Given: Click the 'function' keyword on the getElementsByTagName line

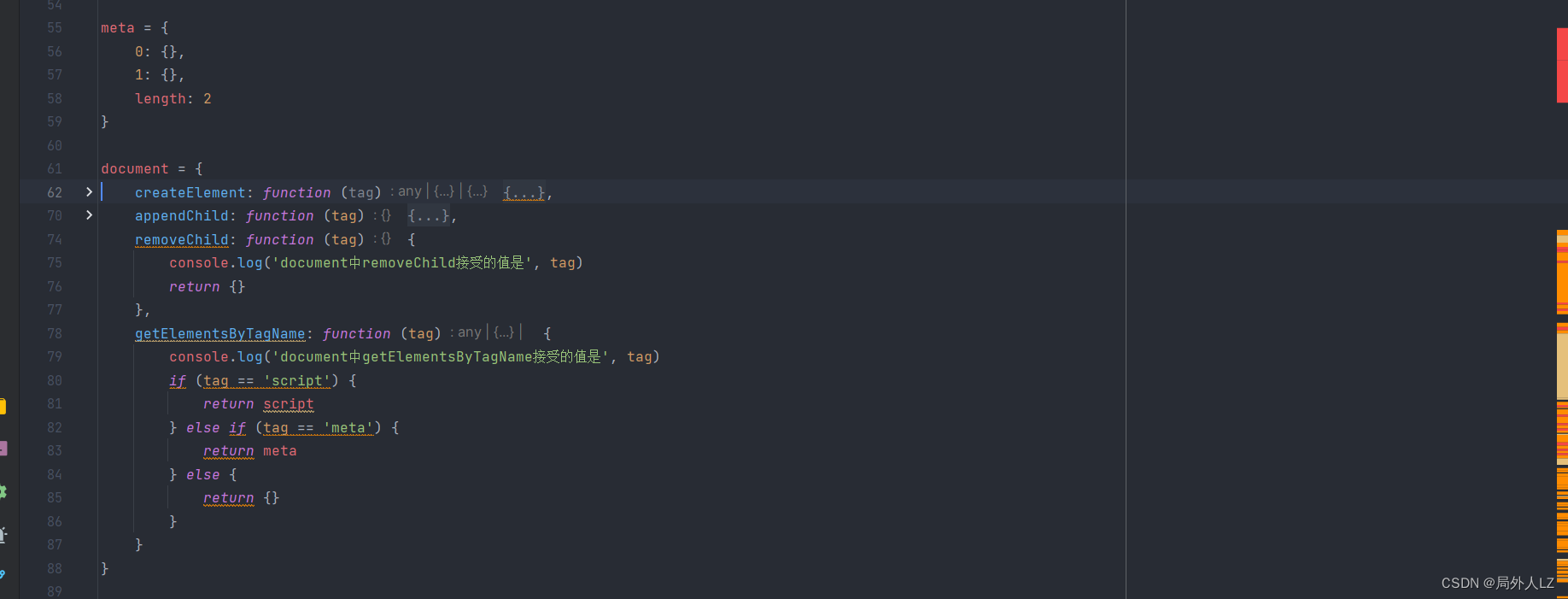Looking at the screenshot, I should point(357,334).
